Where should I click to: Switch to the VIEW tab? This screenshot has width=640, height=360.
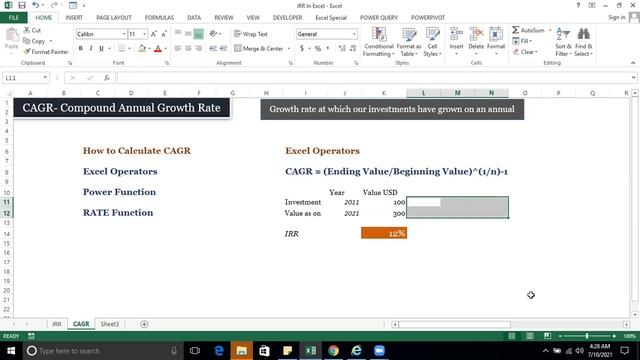[x=253, y=18]
